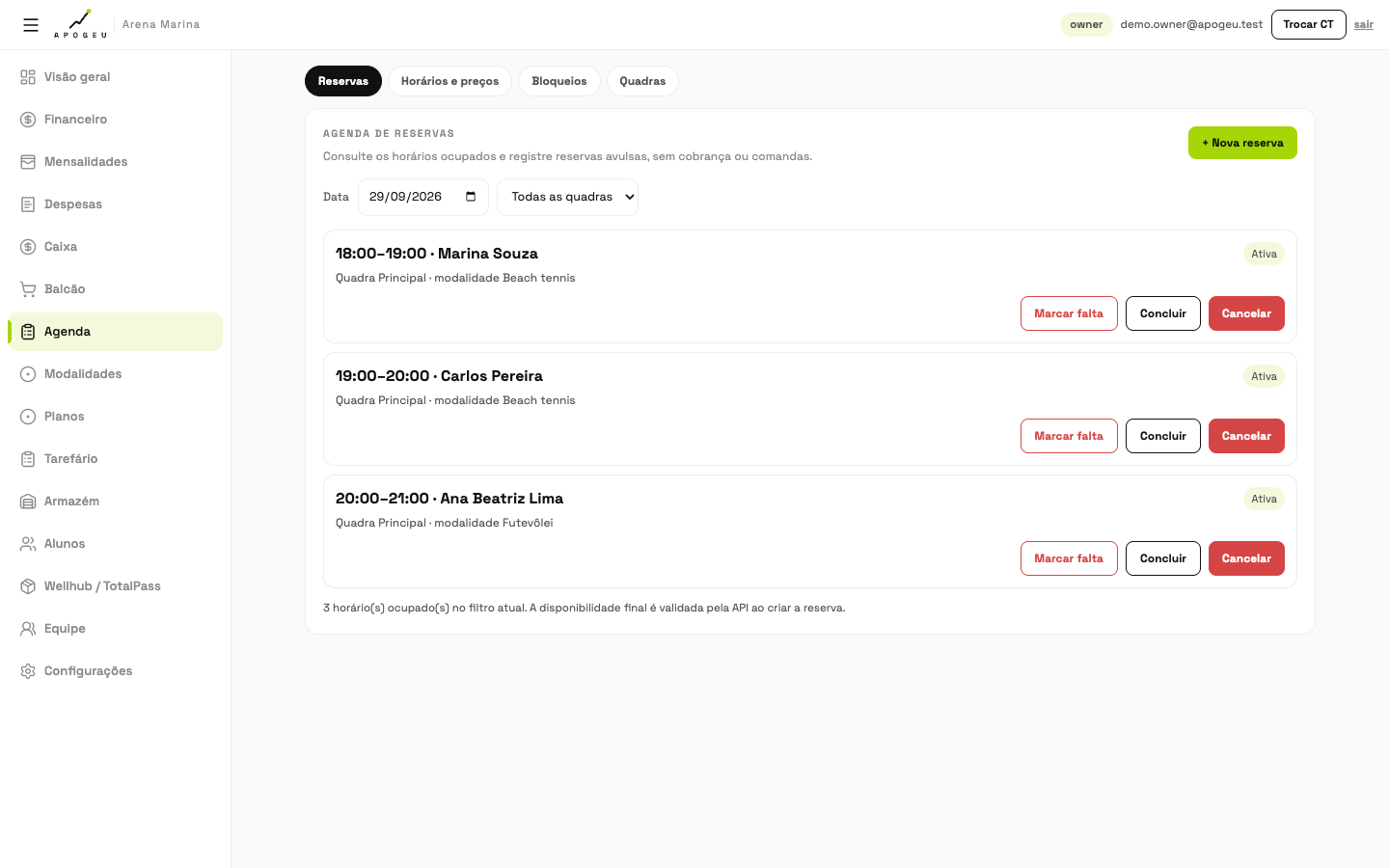The width and height of the screenshot is (1389, 868).
Task: Switch to Reservas tab
Action: pyautogui.click(x=343, y=81)
